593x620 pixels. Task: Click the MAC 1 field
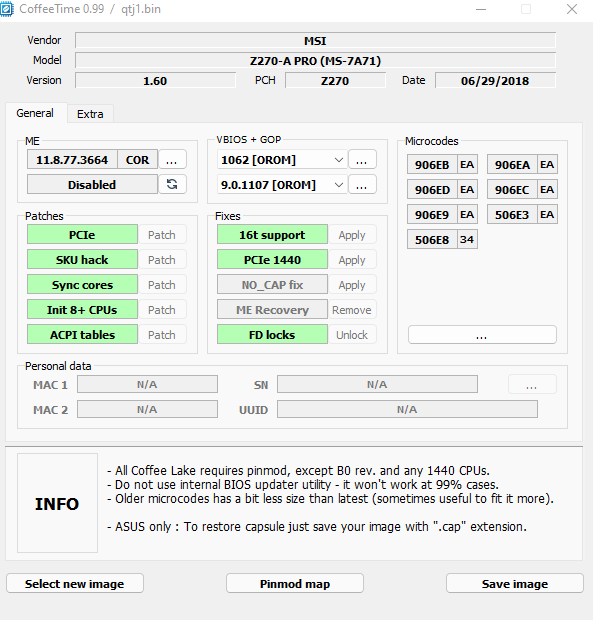pyautogui.click(x=147, y=384)
